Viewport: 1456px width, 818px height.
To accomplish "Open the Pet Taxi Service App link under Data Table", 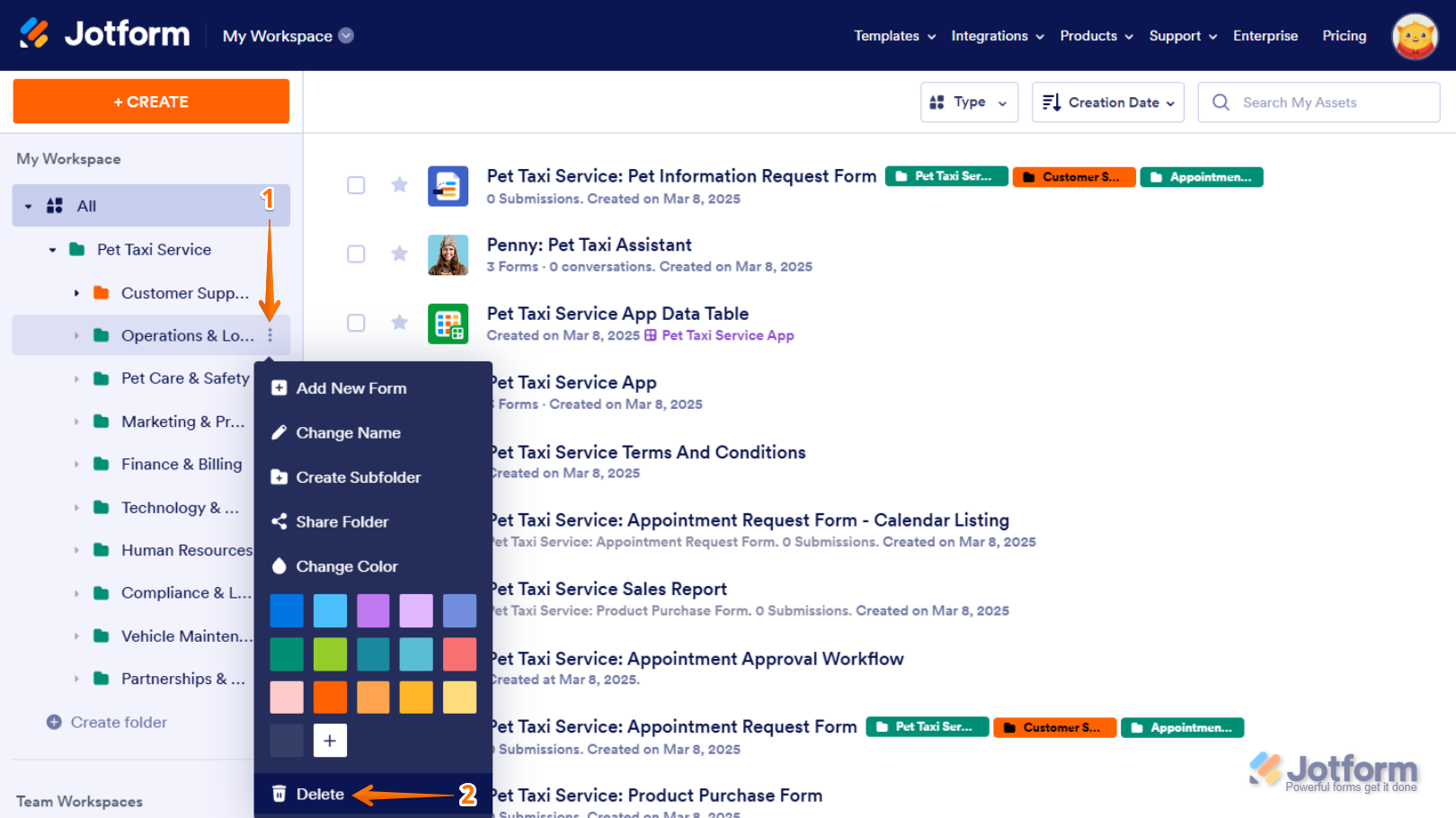I will (728, 335).
